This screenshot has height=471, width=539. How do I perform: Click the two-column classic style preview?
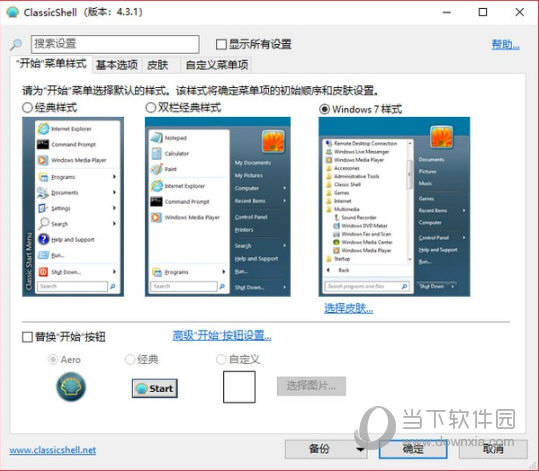218,207
